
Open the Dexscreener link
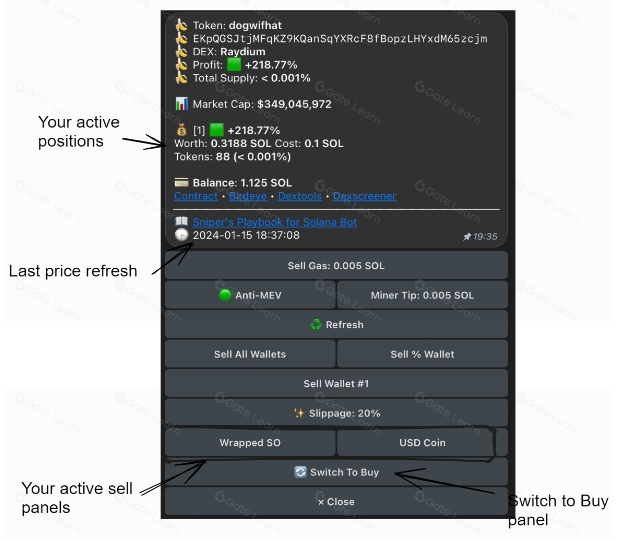pyautogui.click(x=364, y=196)
